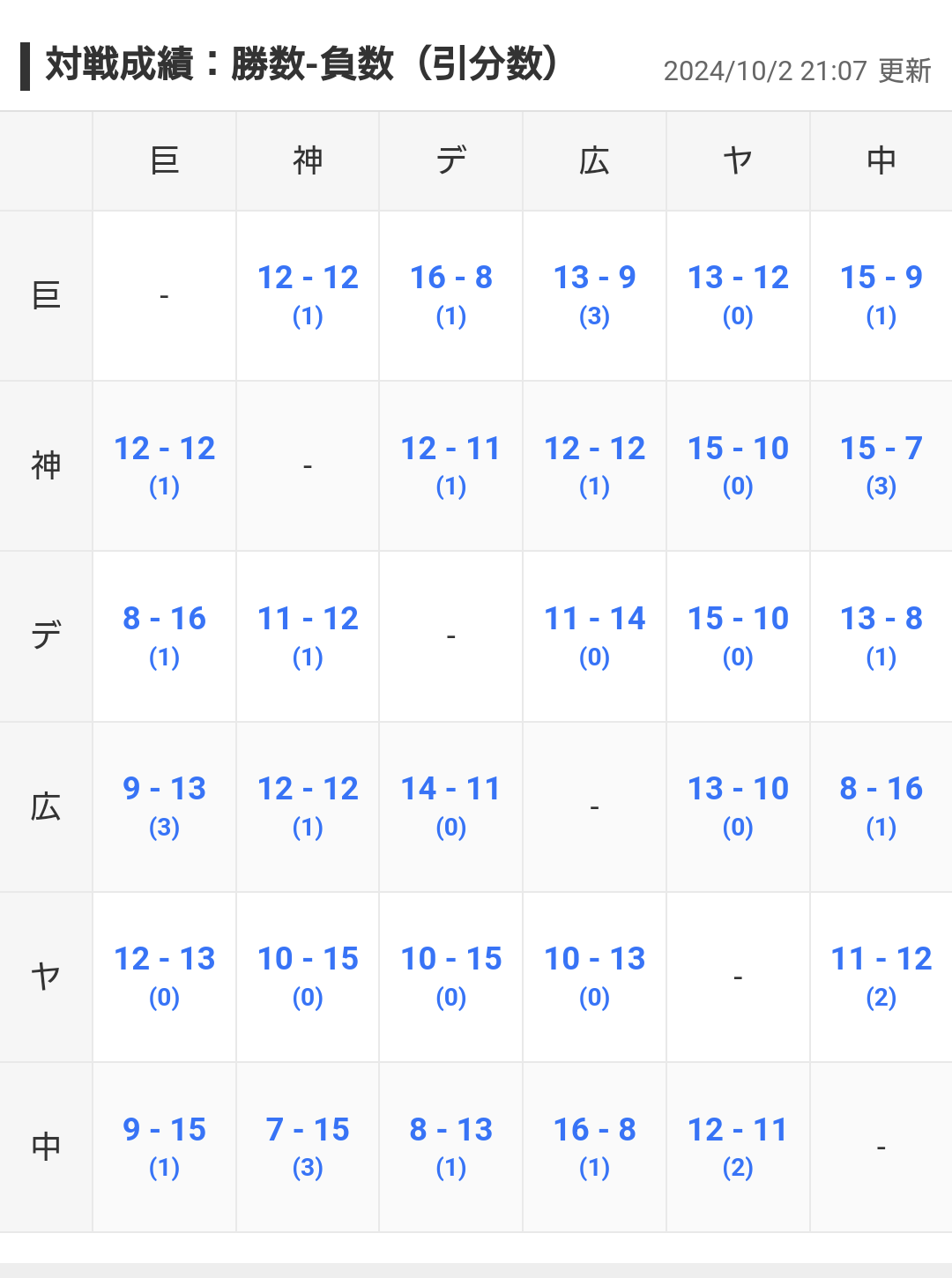The width and height of the screenshot is (952, 1278).
Task: Select 神 row versus デ 12 - 11 link
Action: pyautogui.click(x=450, y=450)
